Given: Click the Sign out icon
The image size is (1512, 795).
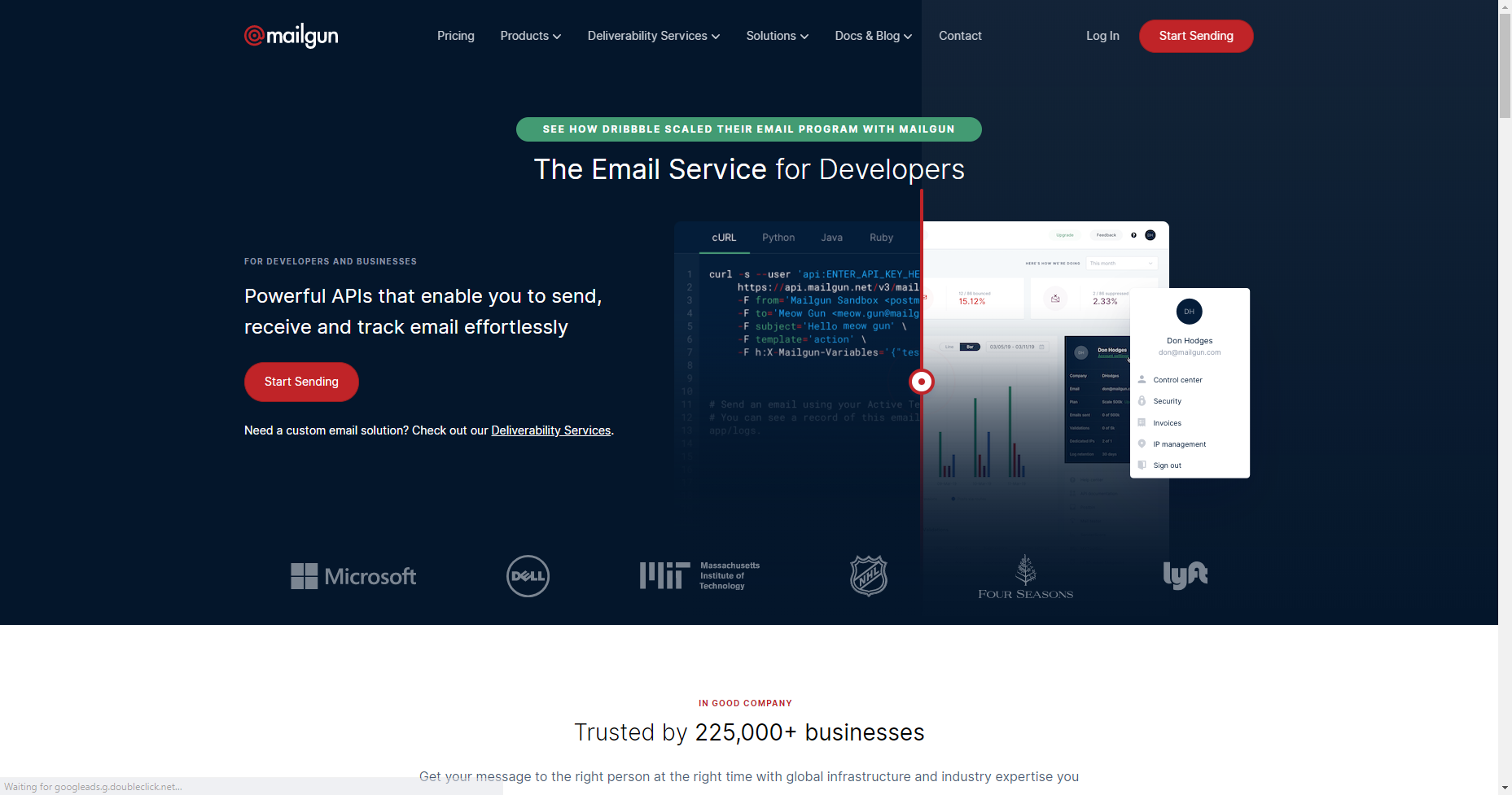Looking at the screenshot, I should 1142,465.
